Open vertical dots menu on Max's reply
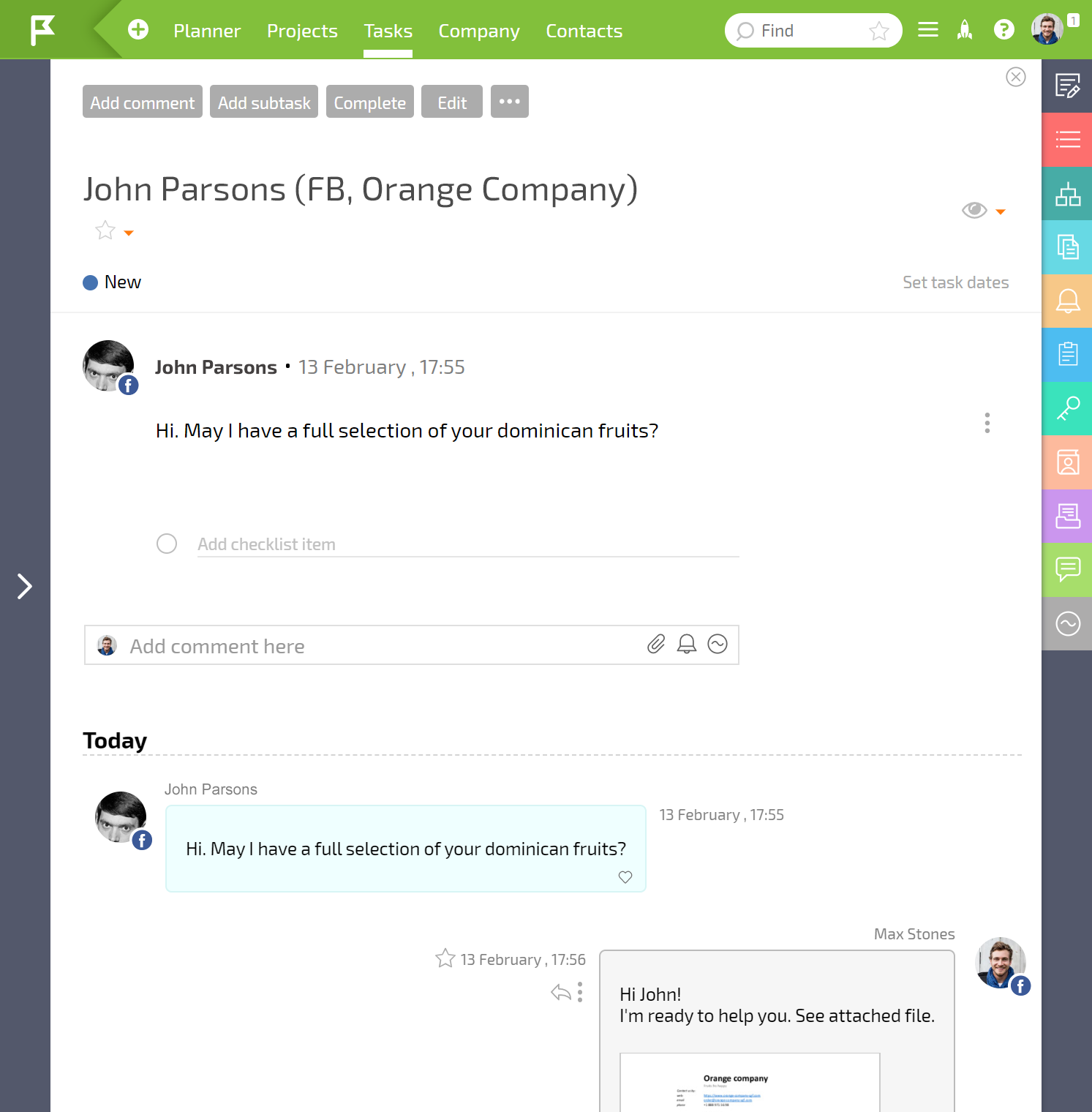The image size is (1092, 1112). click(580, 992)
